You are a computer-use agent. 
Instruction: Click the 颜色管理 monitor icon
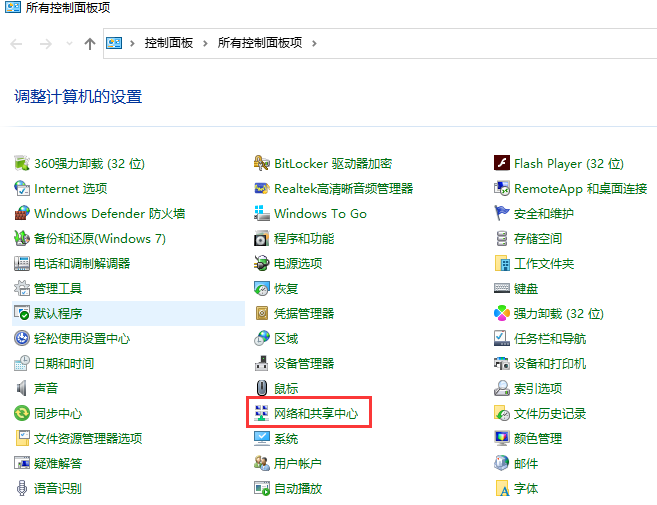503,438
